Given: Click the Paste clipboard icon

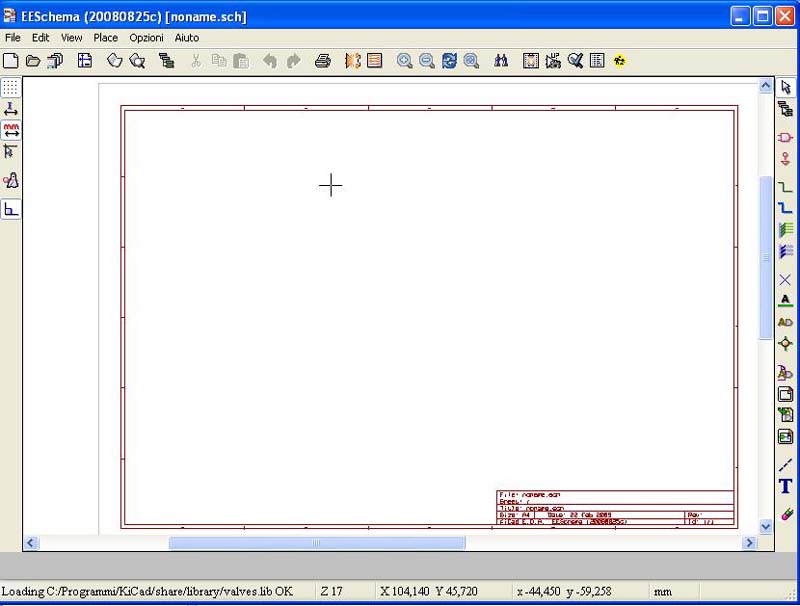Looking at the screenshot, I should tap(241, 61).
